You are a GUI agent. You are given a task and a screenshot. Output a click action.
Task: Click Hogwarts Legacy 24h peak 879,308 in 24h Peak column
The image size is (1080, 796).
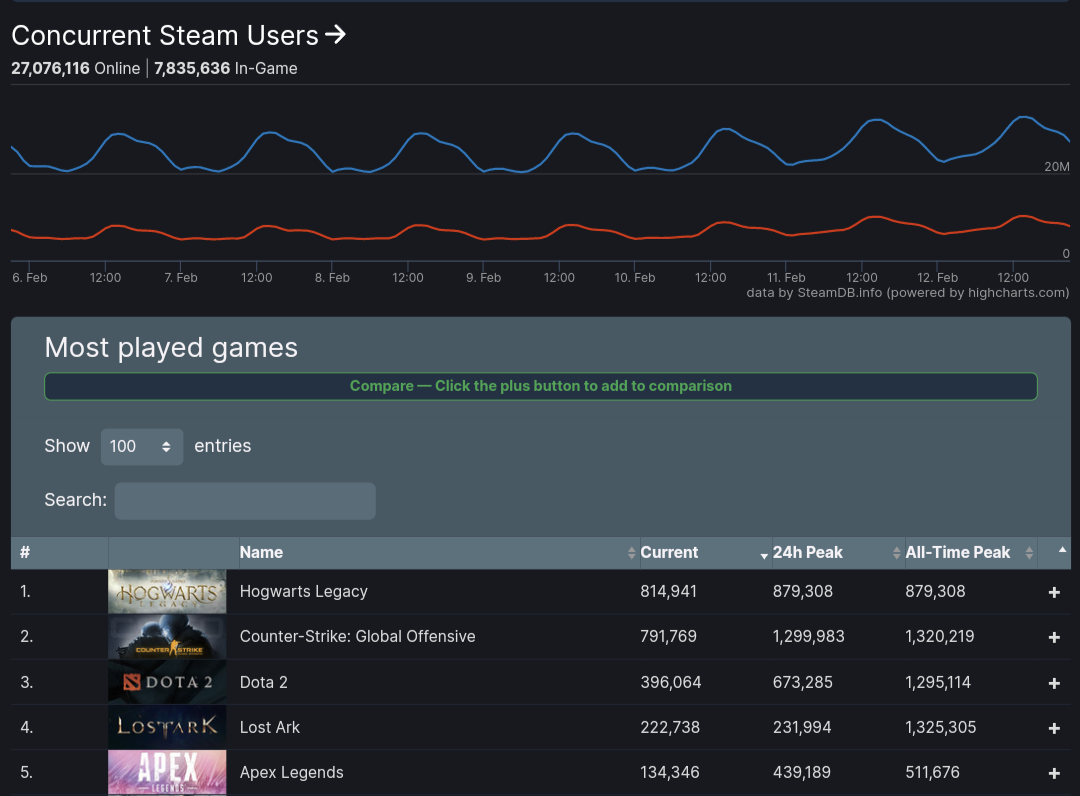point(803,591)
